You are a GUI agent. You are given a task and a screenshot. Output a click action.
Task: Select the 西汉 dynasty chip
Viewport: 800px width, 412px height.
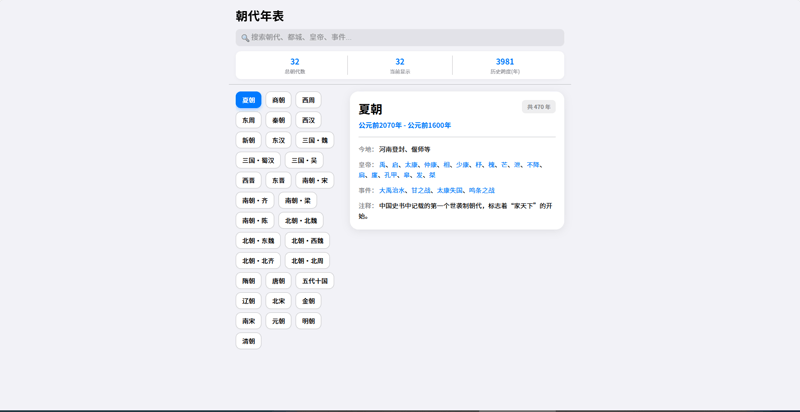click(x=309, y=120)
